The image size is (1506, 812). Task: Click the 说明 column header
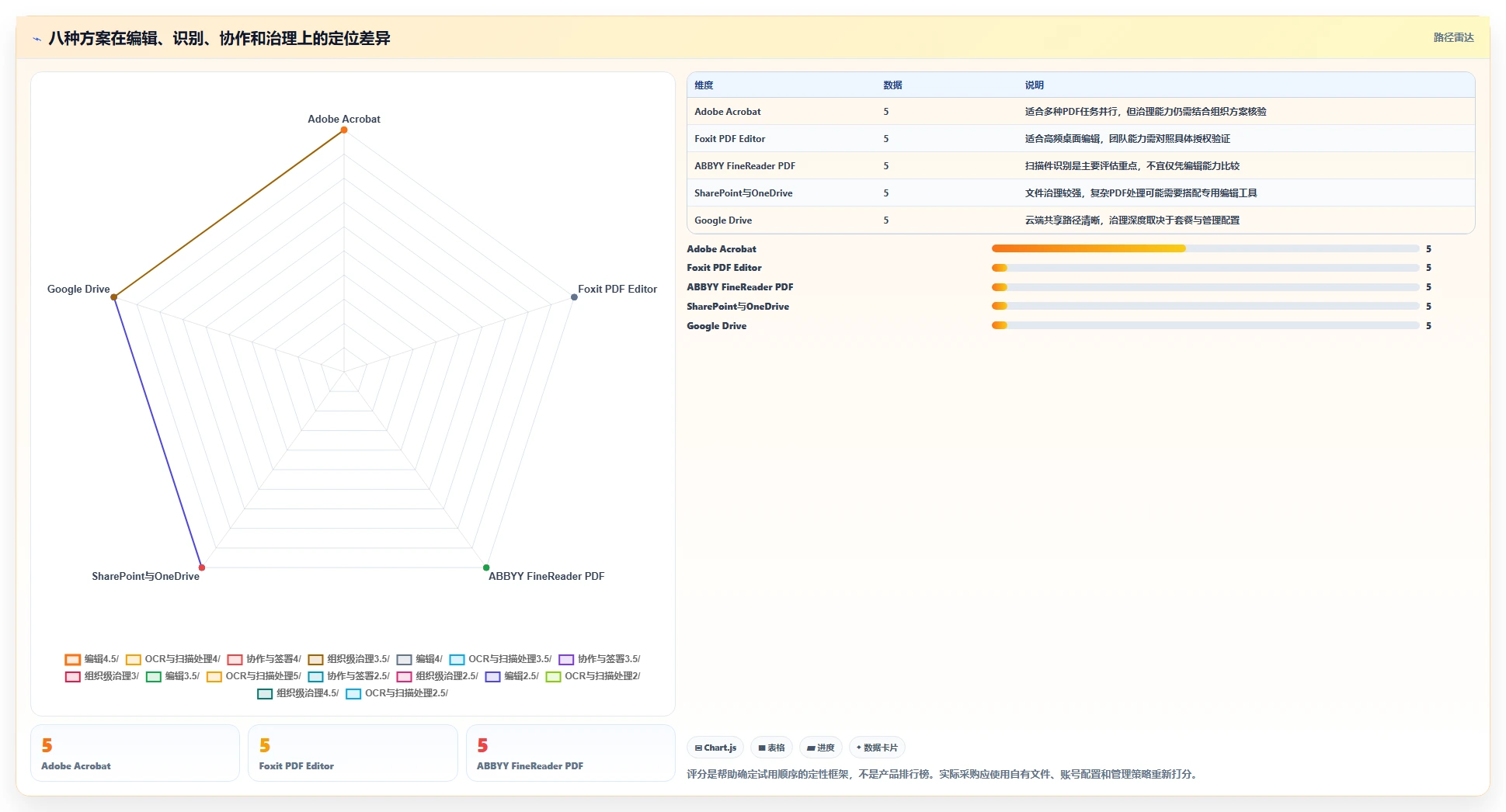[x=1034, y=85]
